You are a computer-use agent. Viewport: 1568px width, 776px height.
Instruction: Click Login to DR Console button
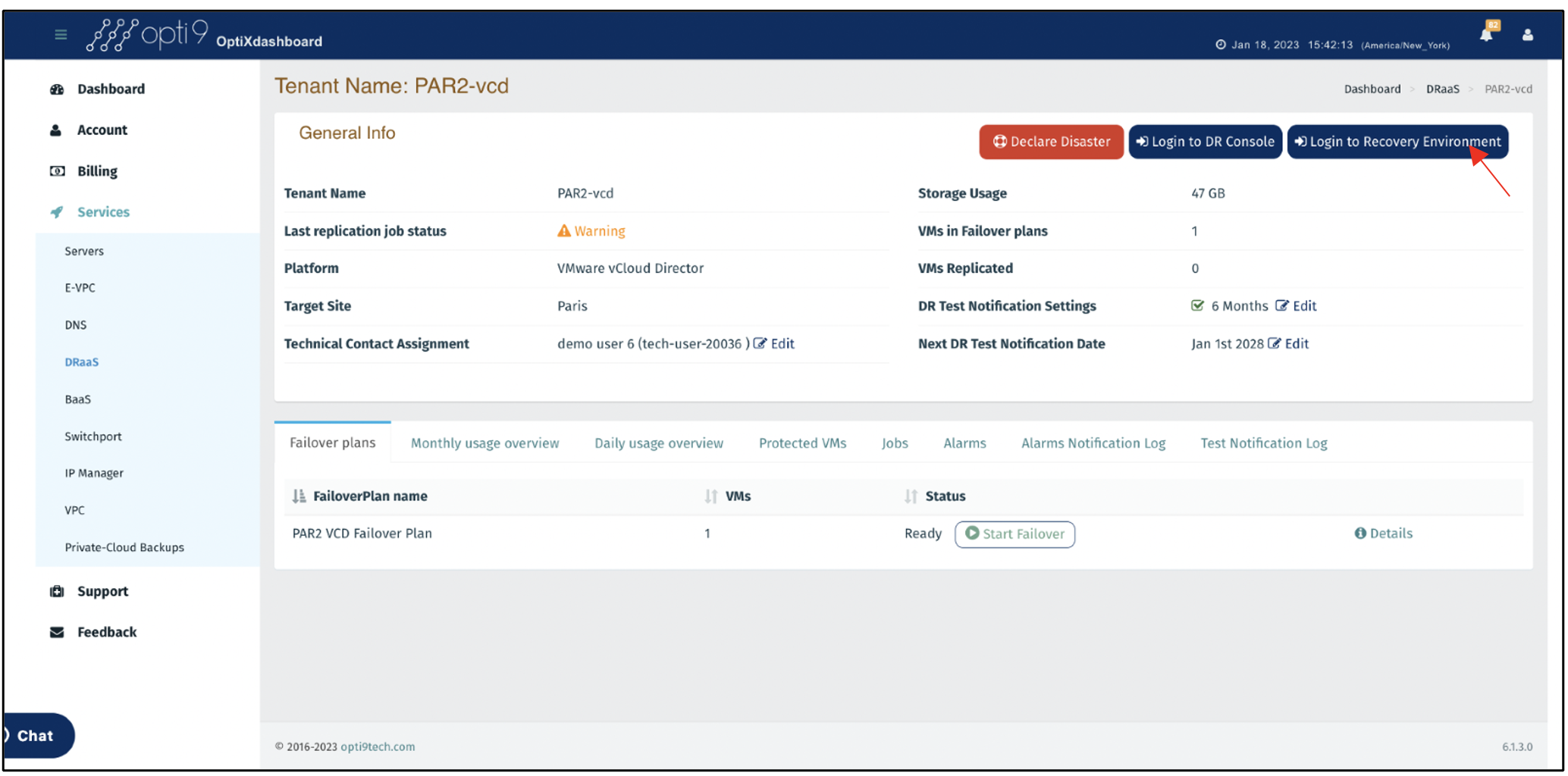pyautogui.click(x=1205, y=142)
